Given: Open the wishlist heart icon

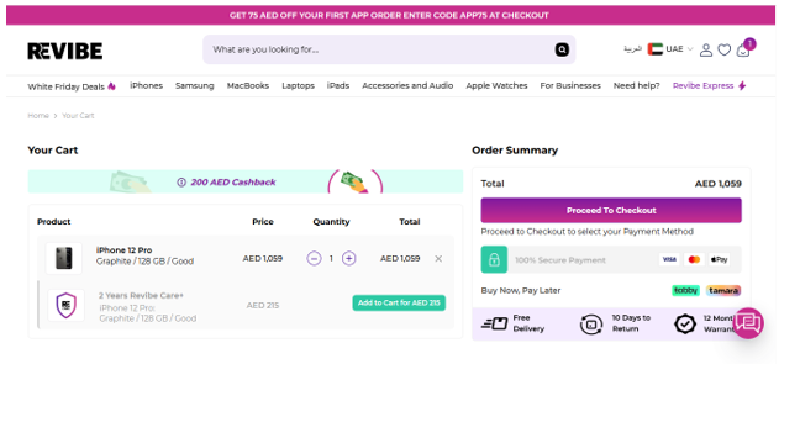Looking at the screenshot, I should [x=724, y=50].
